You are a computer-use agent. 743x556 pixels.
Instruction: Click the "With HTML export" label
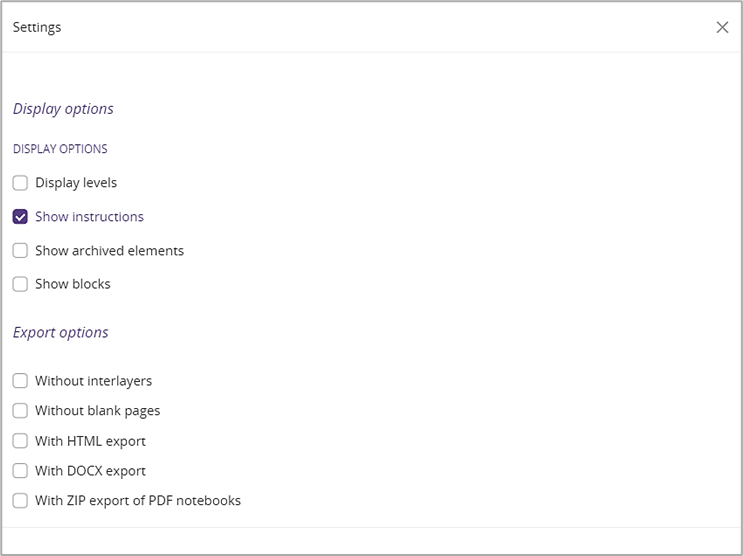[x=90, y=441]
